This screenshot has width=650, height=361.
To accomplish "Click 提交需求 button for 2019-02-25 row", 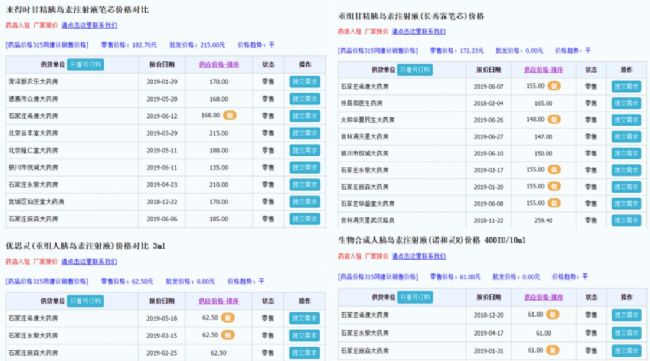I will click(x=305, y=353).
